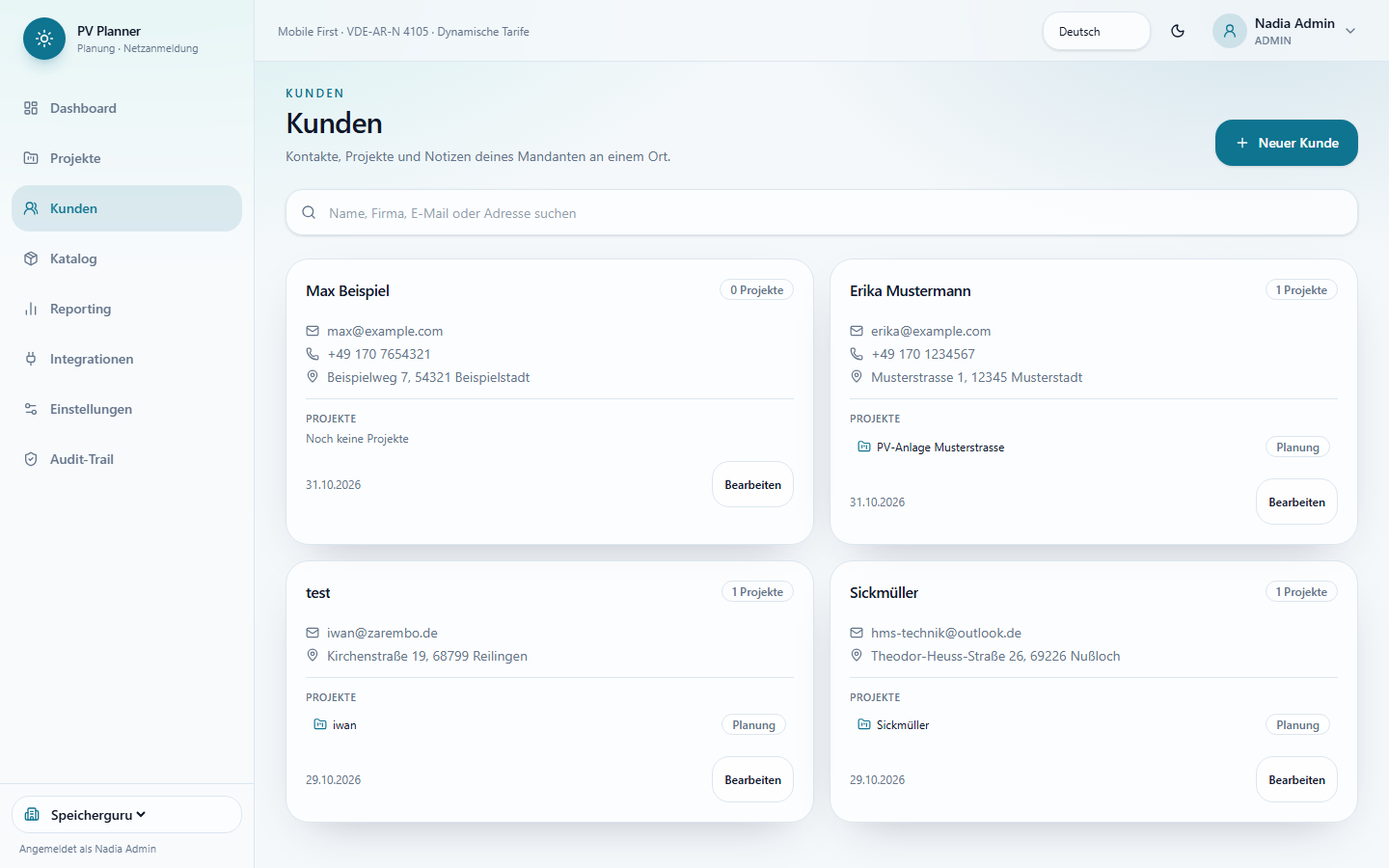Click the phone icon beside +49 170 7654321

[313, 354]
